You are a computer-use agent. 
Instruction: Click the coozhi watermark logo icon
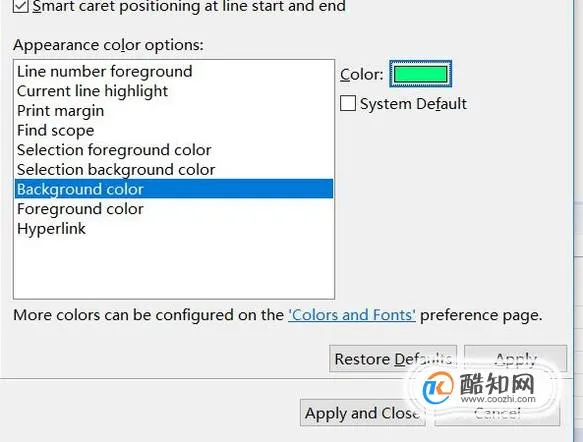point(438,388)
